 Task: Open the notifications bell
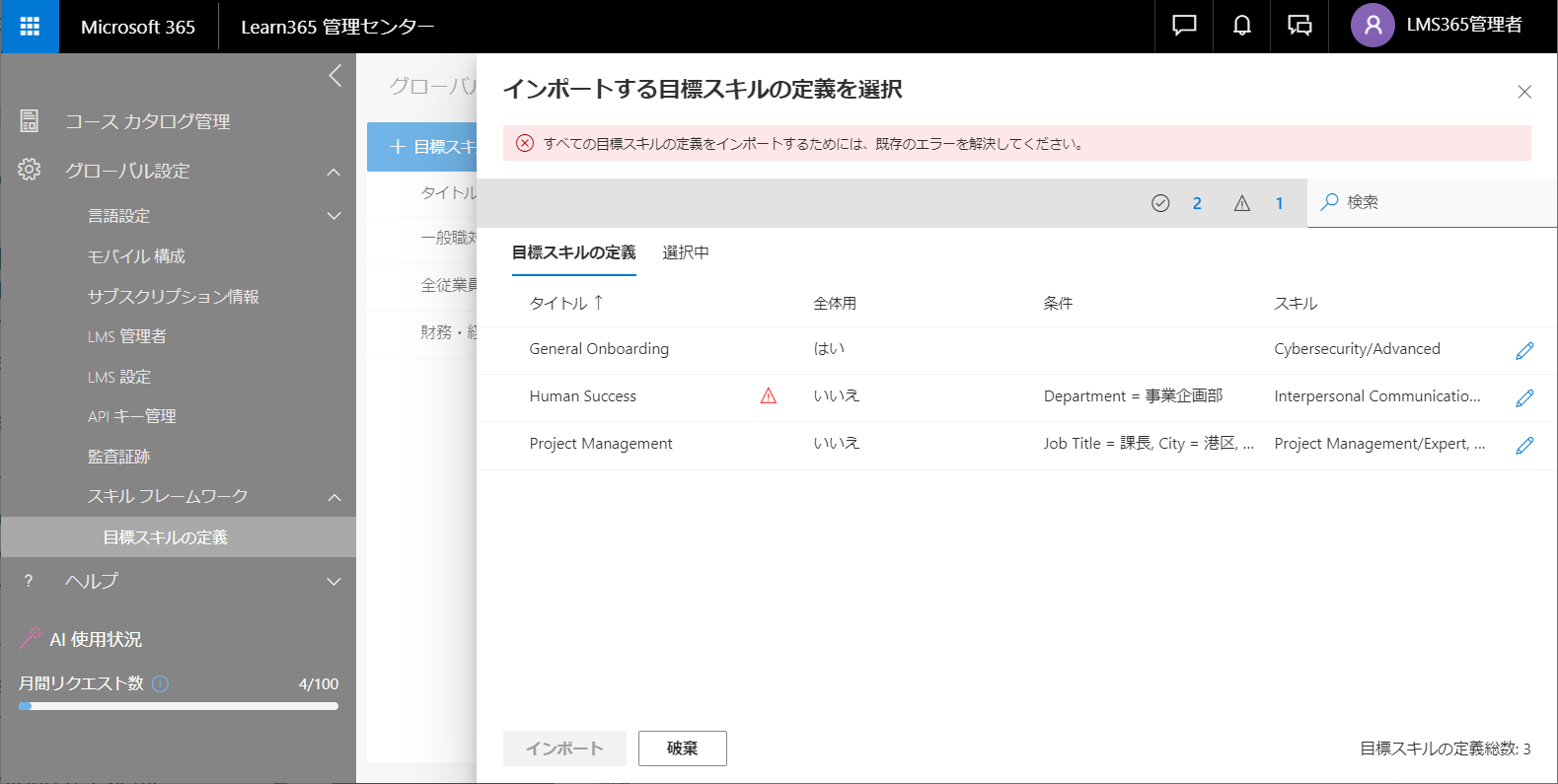click(x=1242, y=26)
